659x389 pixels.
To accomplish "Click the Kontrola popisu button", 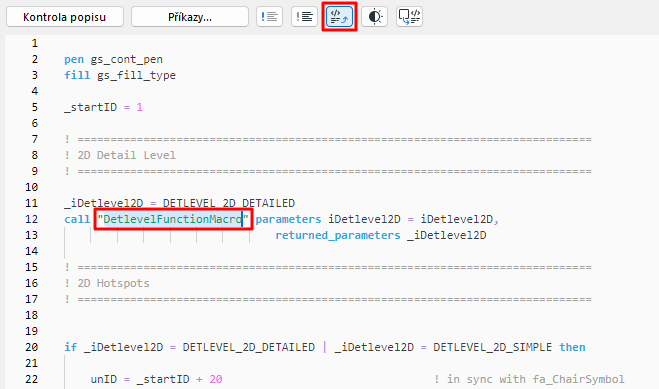I will (x=65, y=17).
